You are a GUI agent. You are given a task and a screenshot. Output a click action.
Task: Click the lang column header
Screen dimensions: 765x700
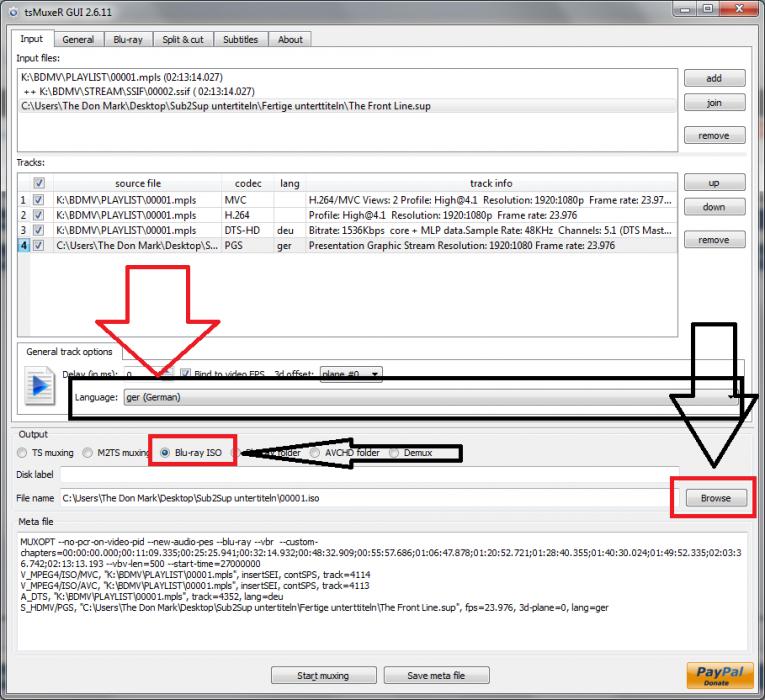pyautogui.click(x=290, y=183)
